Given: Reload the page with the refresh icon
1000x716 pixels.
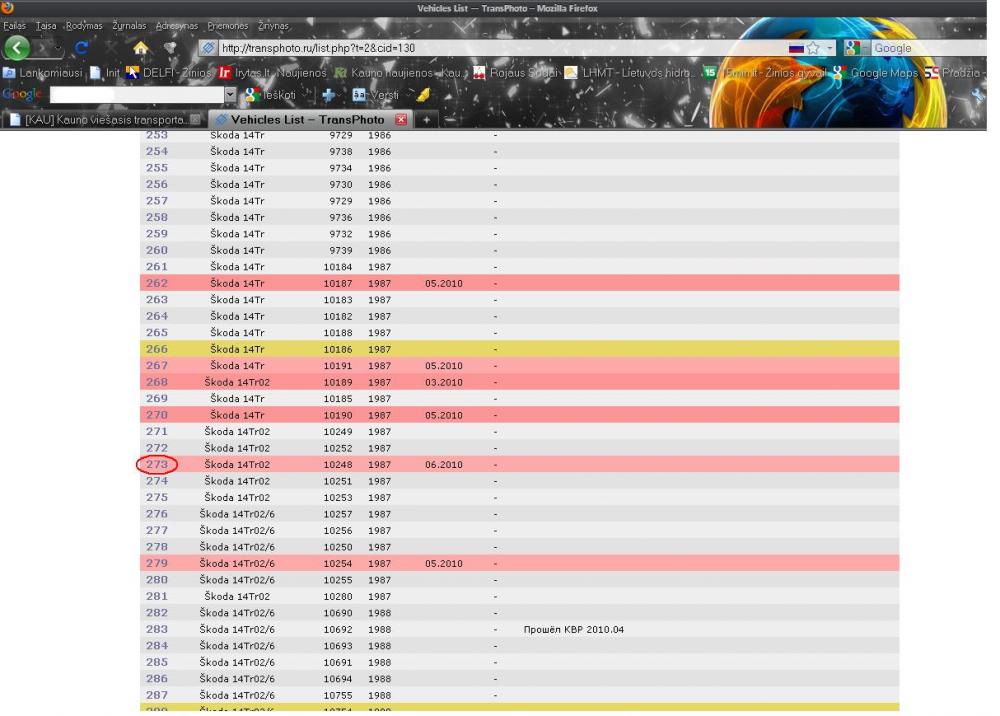Looking at the screenshot, I should (x=80, y=48).
